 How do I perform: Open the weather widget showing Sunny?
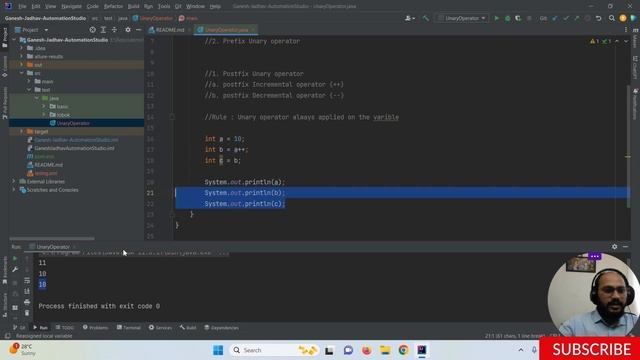point(24,350)
